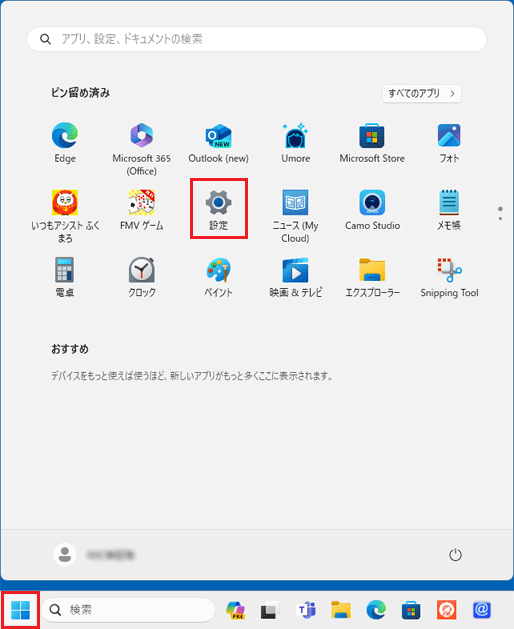Launch Microsoft Store from pinned apps

[372, 142]
